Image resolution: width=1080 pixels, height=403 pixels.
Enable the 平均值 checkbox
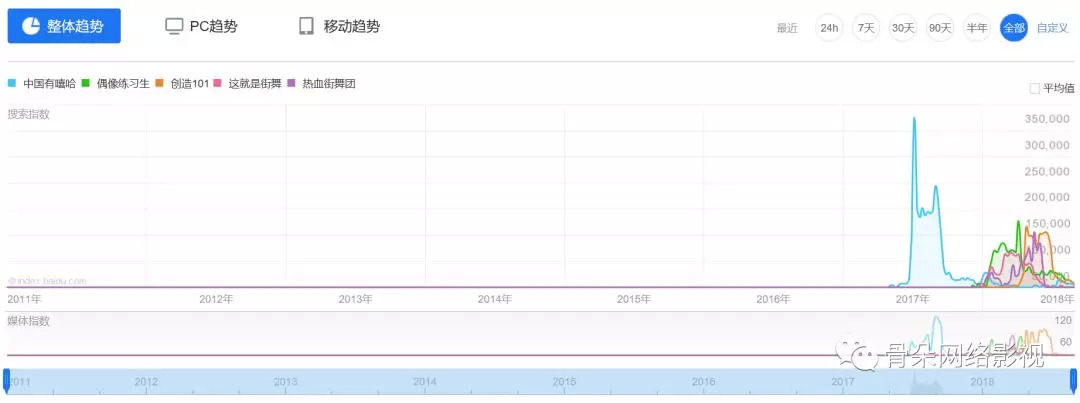coord(1035,88)
